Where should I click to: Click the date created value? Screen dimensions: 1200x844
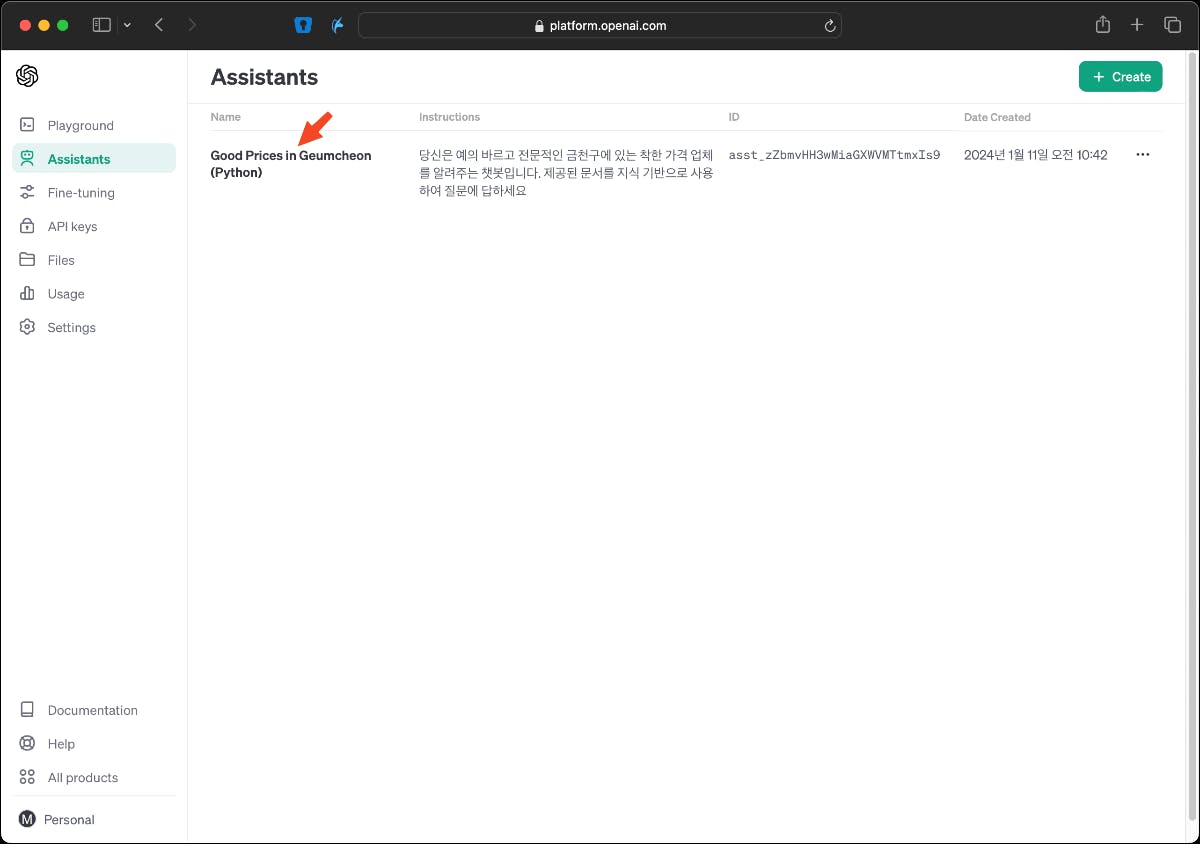click(x=1035, y=155)
